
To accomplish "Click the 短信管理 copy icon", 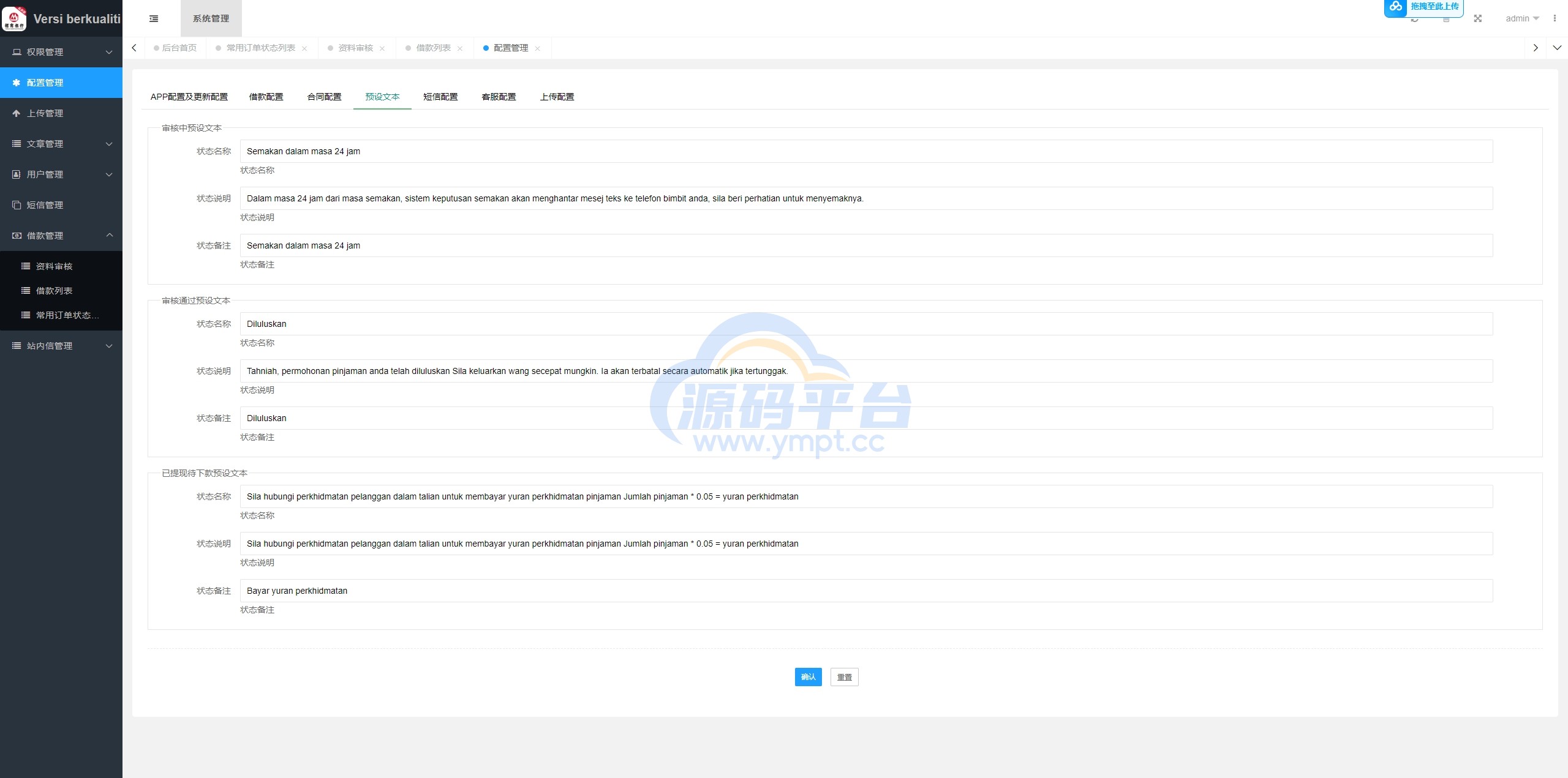I will tap(17, 205).
